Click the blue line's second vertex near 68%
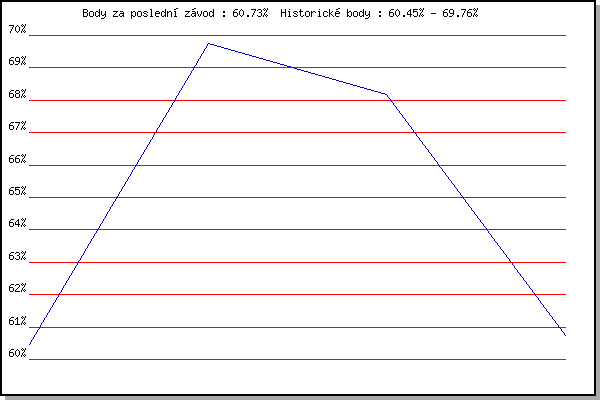The height and width of the screenshot is (400, 600). pos(386,94)
